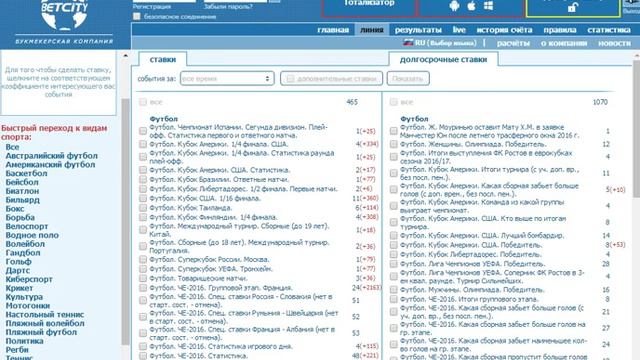640x360 pixels.
Task: Check Мужчины Олимпиада Победитель
Action: click(393, 290)
